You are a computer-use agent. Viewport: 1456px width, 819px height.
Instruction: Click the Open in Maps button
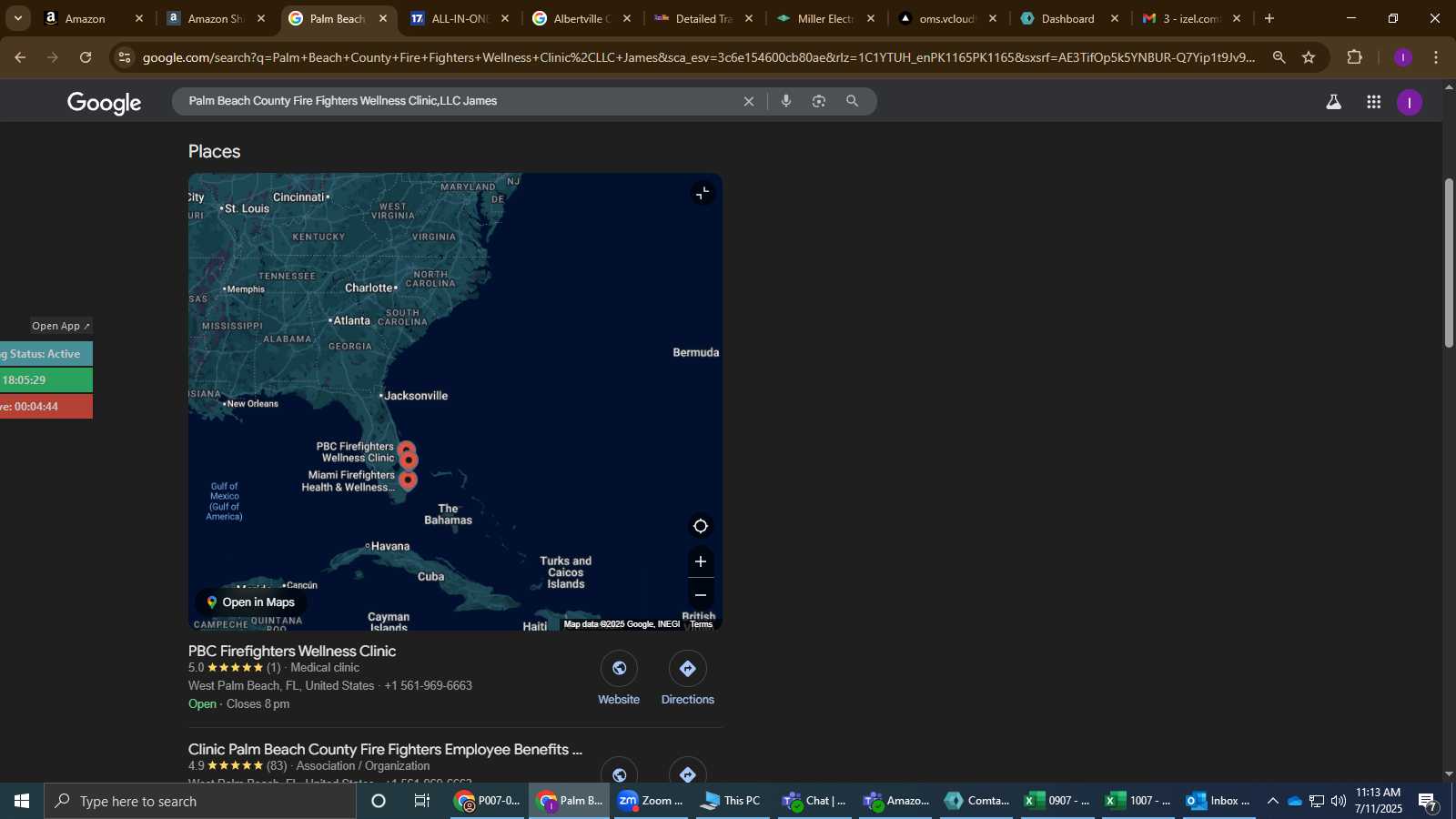[251, 602]
